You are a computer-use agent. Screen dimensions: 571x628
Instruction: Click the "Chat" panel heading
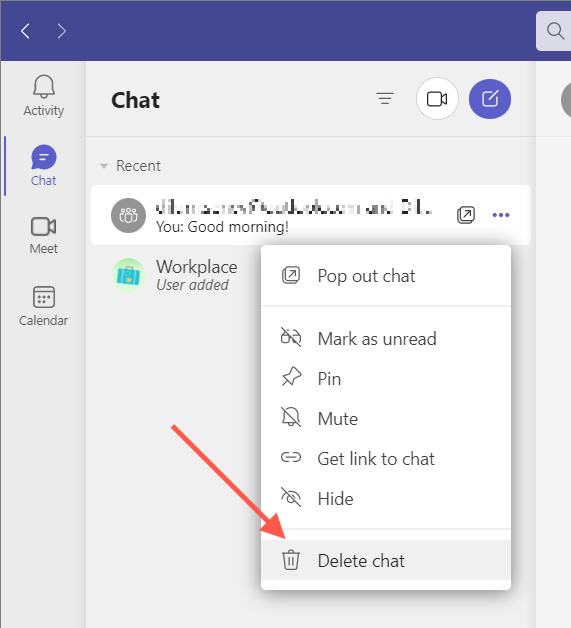[135, 100]
